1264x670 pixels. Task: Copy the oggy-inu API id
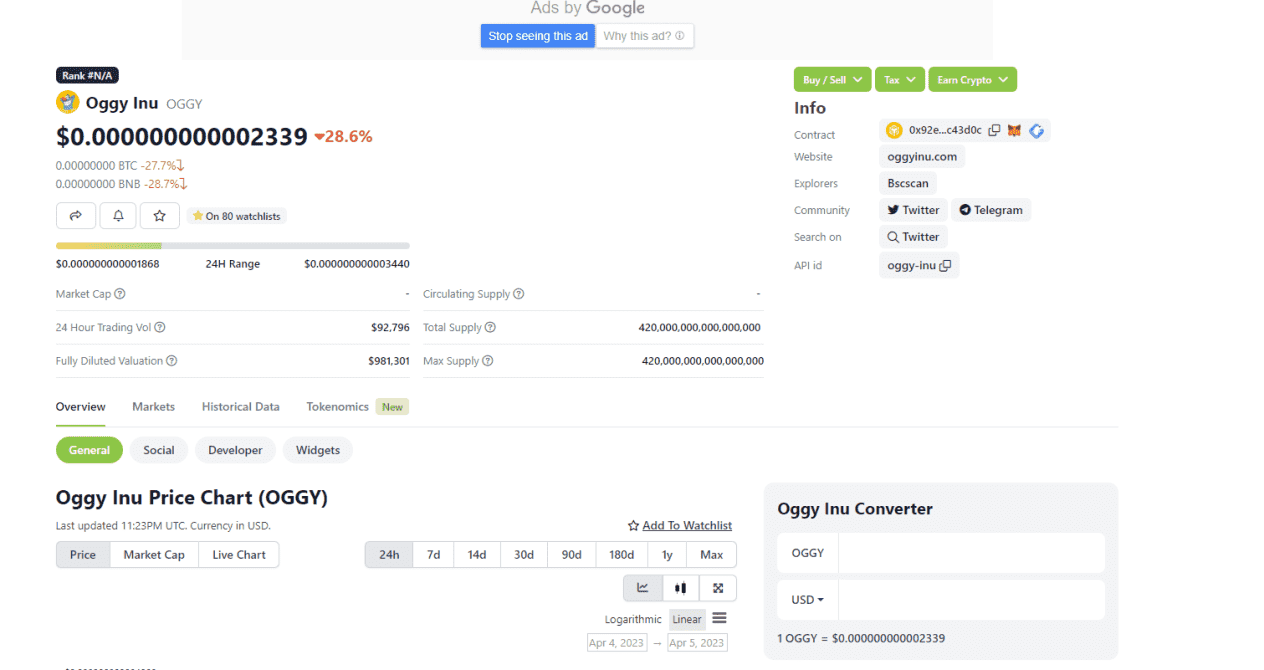(945, 265)
